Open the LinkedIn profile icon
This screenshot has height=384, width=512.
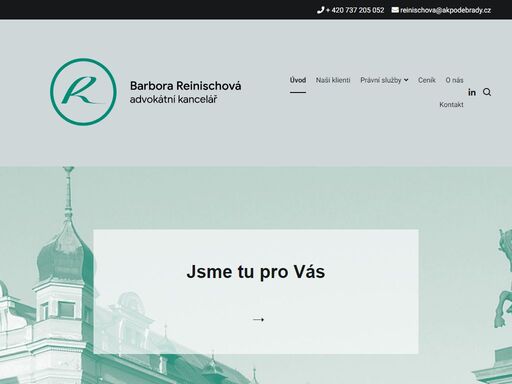[472, 92]
